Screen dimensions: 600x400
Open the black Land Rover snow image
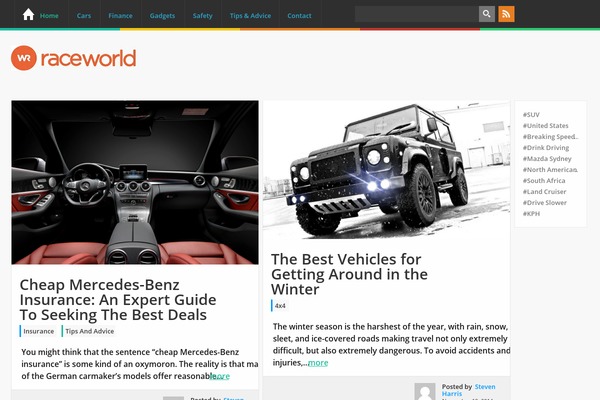tap(386, 170)
